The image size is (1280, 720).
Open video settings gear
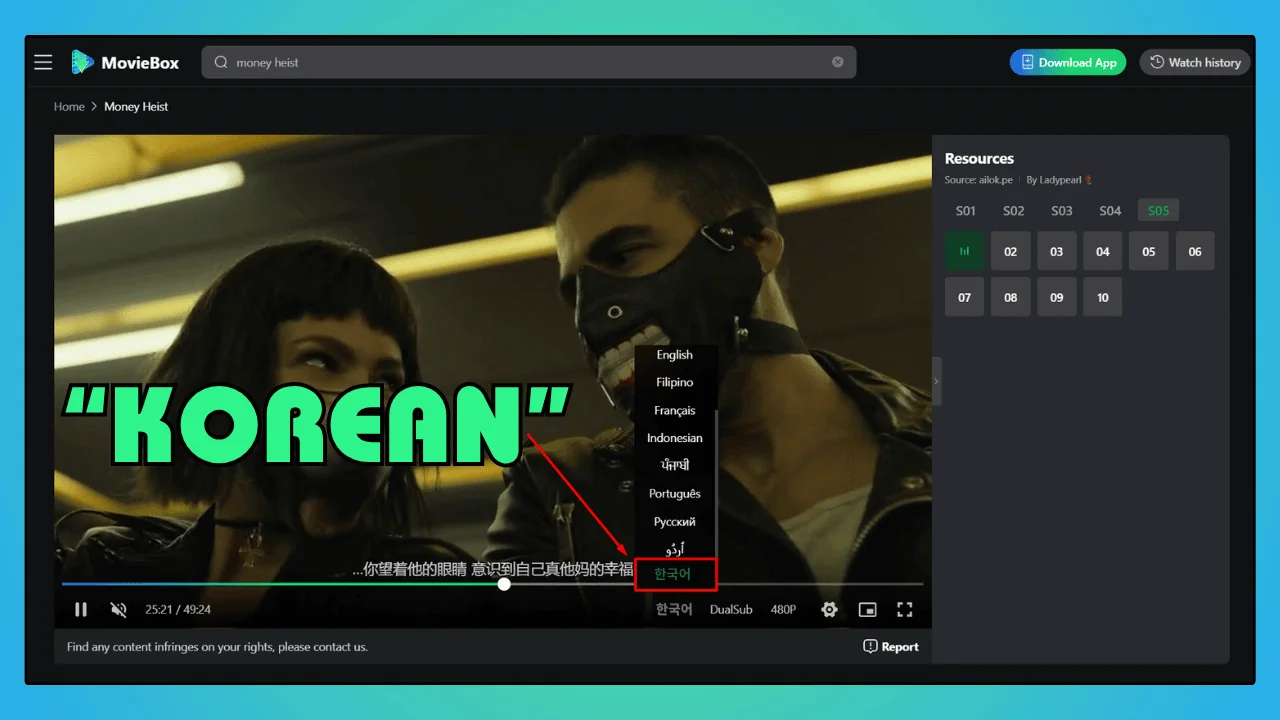point(829,609)
